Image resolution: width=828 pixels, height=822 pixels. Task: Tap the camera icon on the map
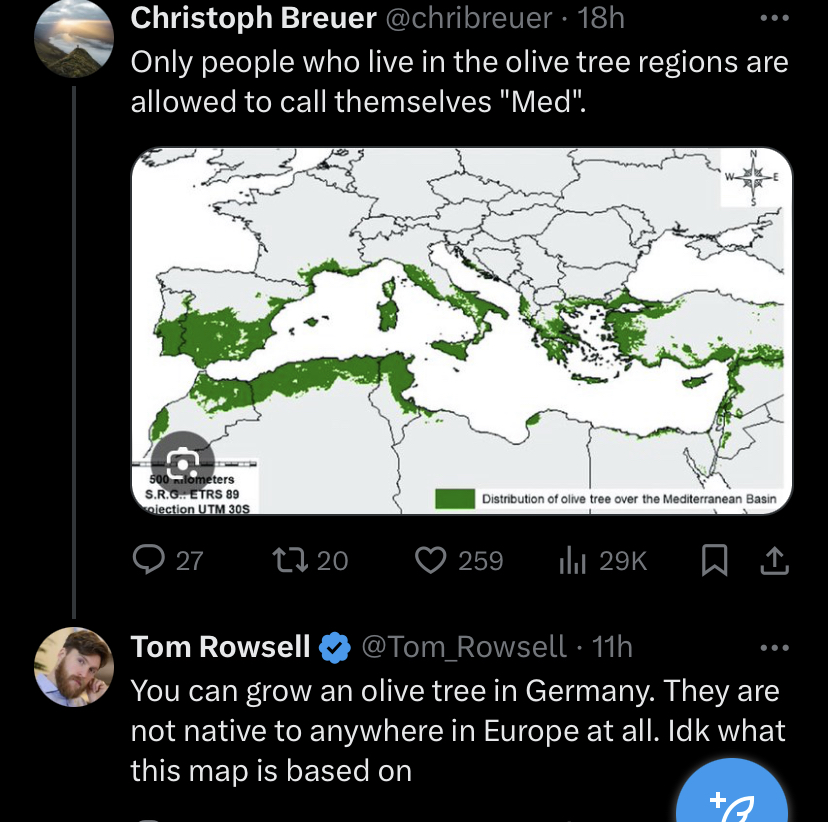point(183,463)
